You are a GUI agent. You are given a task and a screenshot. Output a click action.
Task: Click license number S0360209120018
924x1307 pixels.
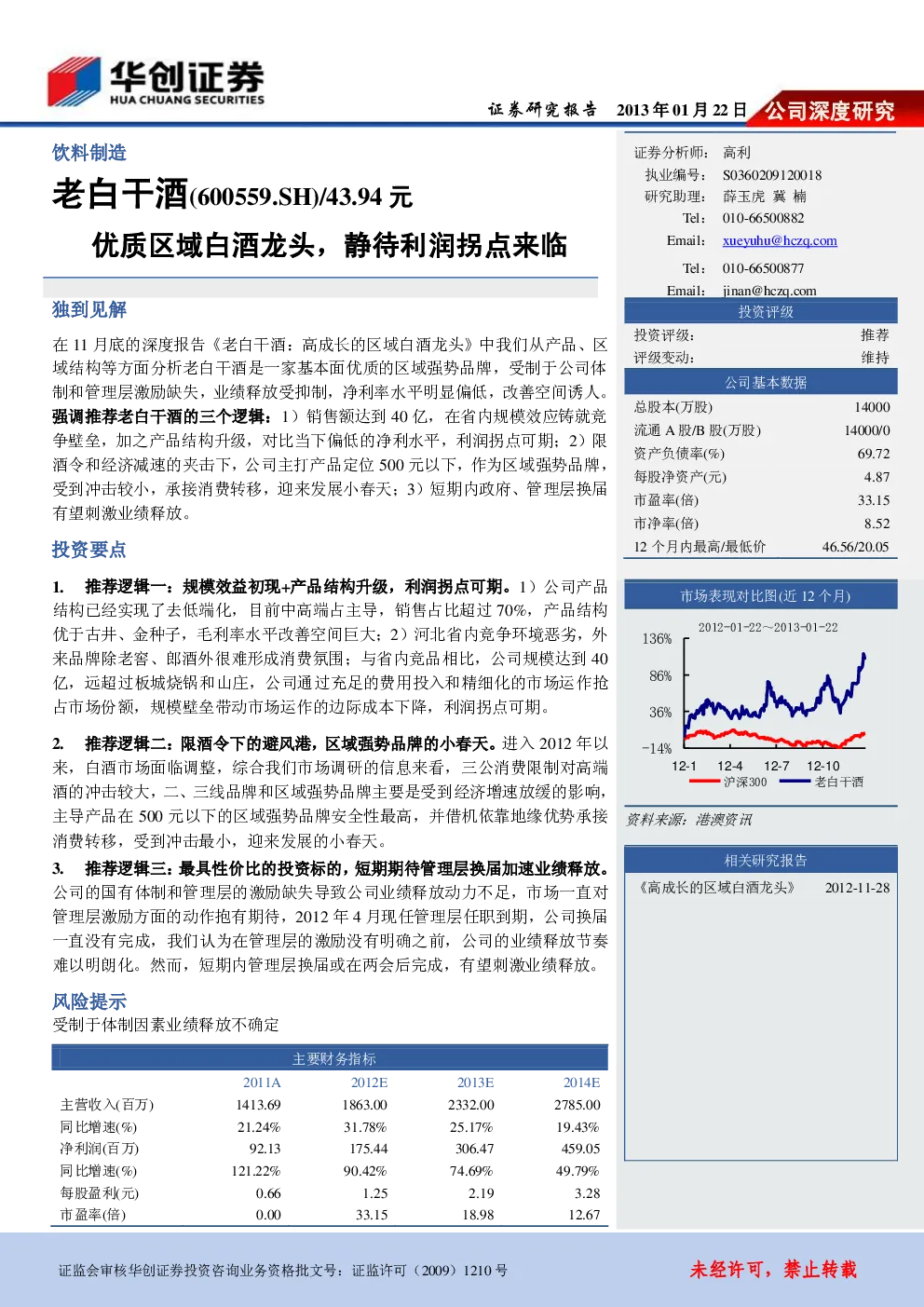tap(772, 175)
